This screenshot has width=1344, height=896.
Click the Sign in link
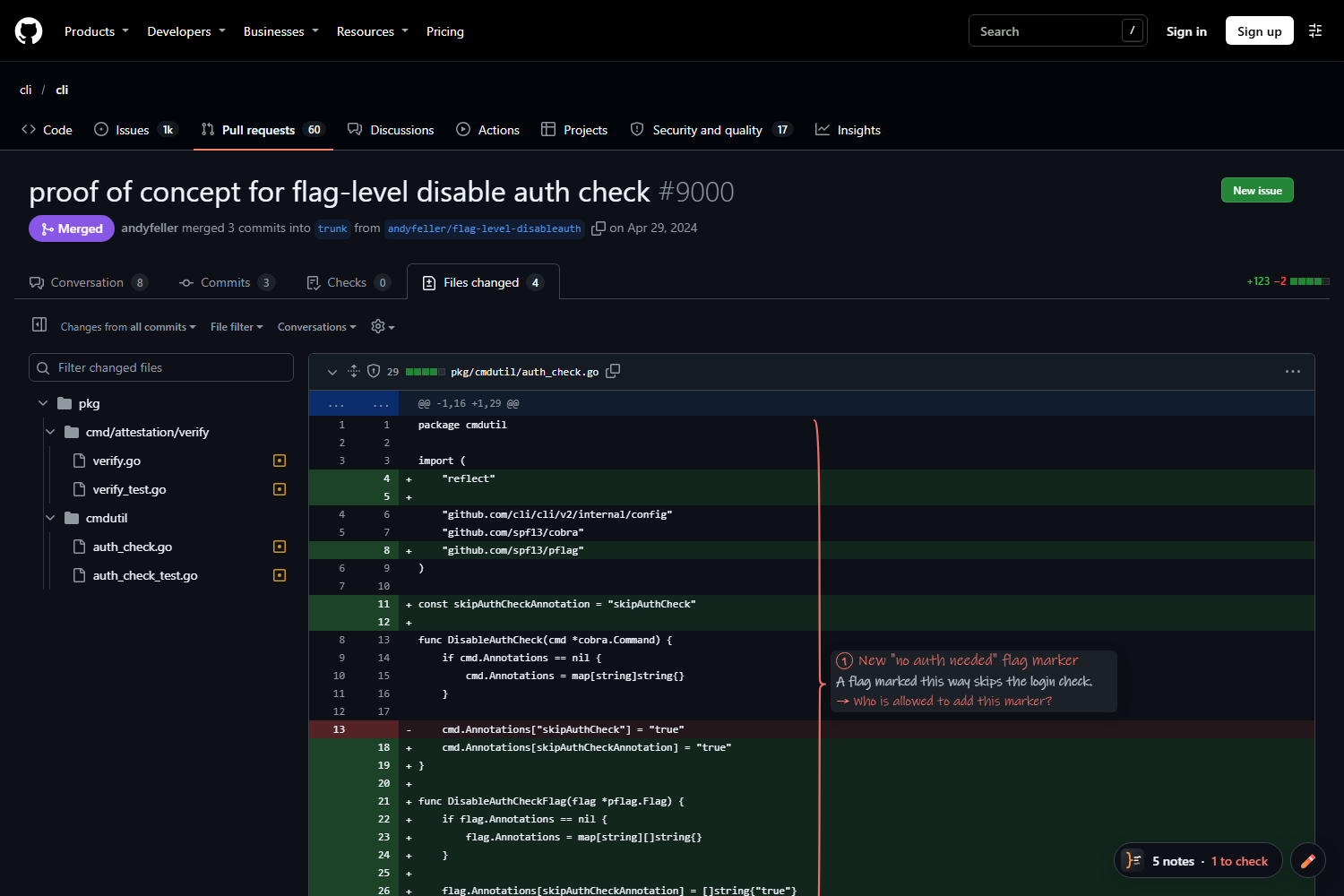click(x=1186, y=31)
